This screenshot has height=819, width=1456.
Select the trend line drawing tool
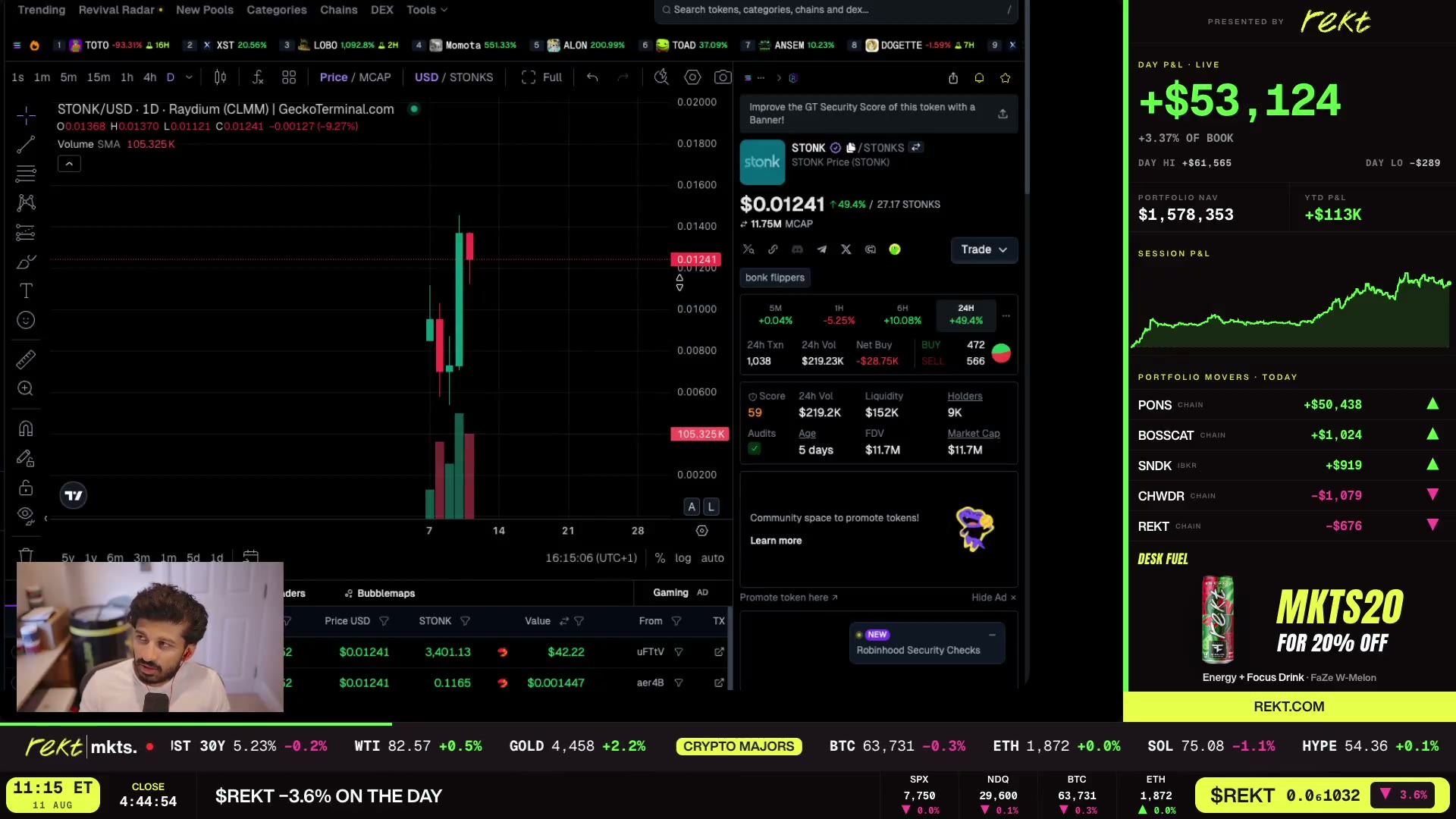coord(26,144)
